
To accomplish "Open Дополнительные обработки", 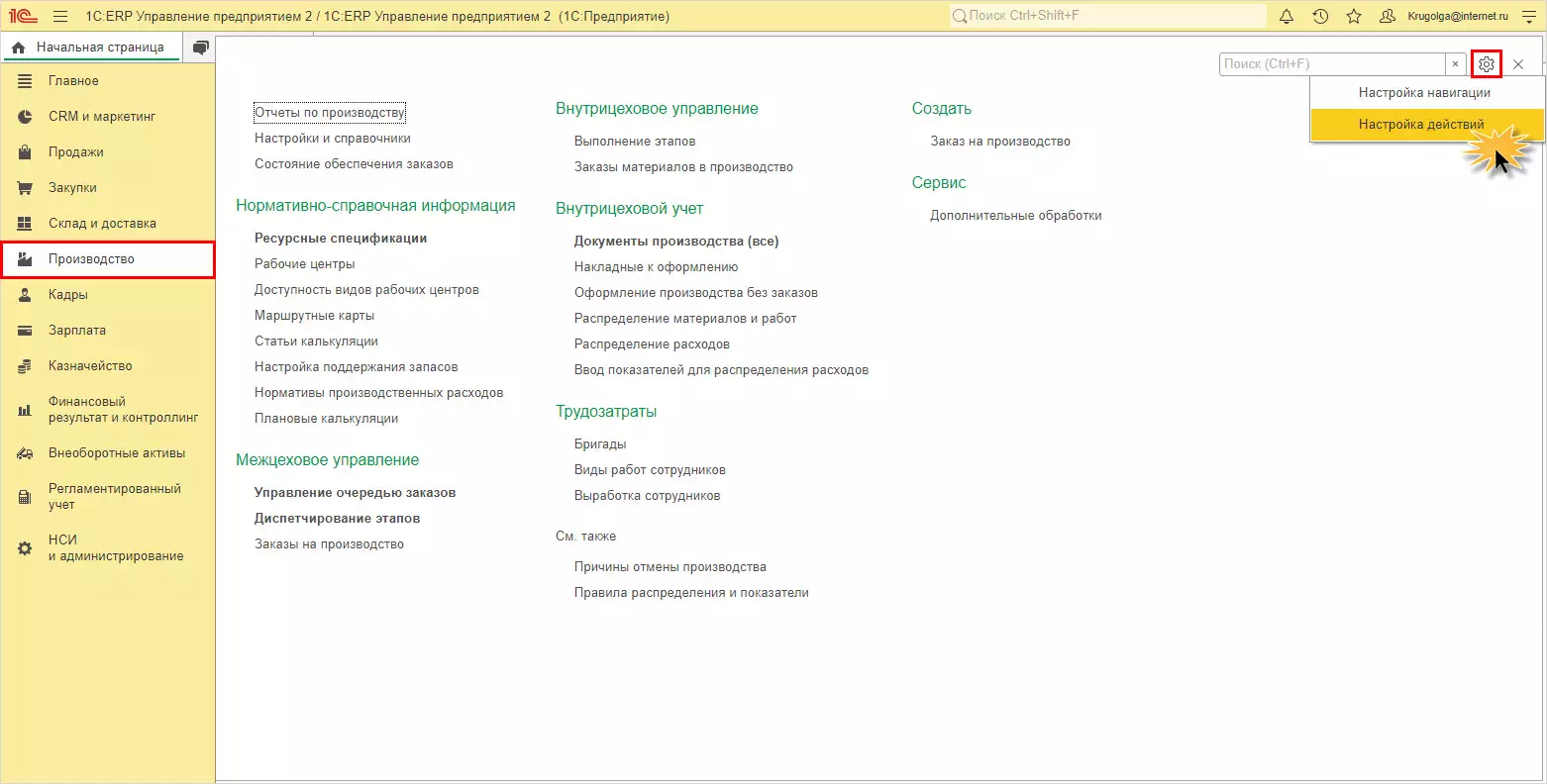I will (1016, 216).
